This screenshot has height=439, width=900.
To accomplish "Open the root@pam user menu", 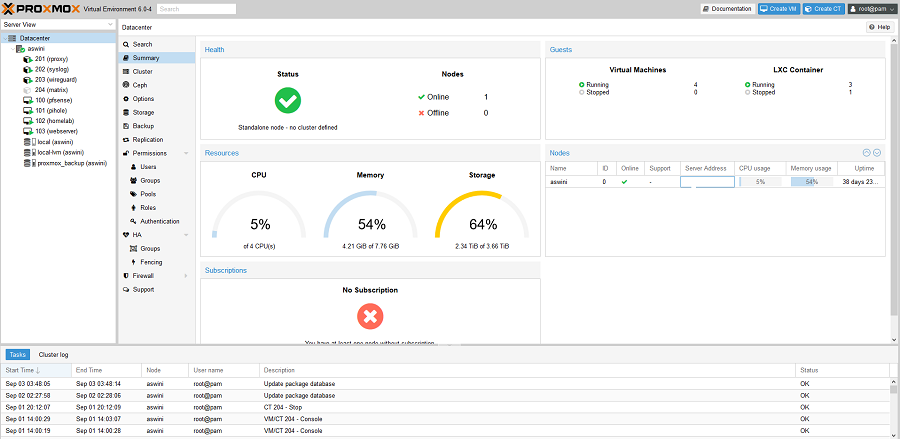I will [871, 9].
